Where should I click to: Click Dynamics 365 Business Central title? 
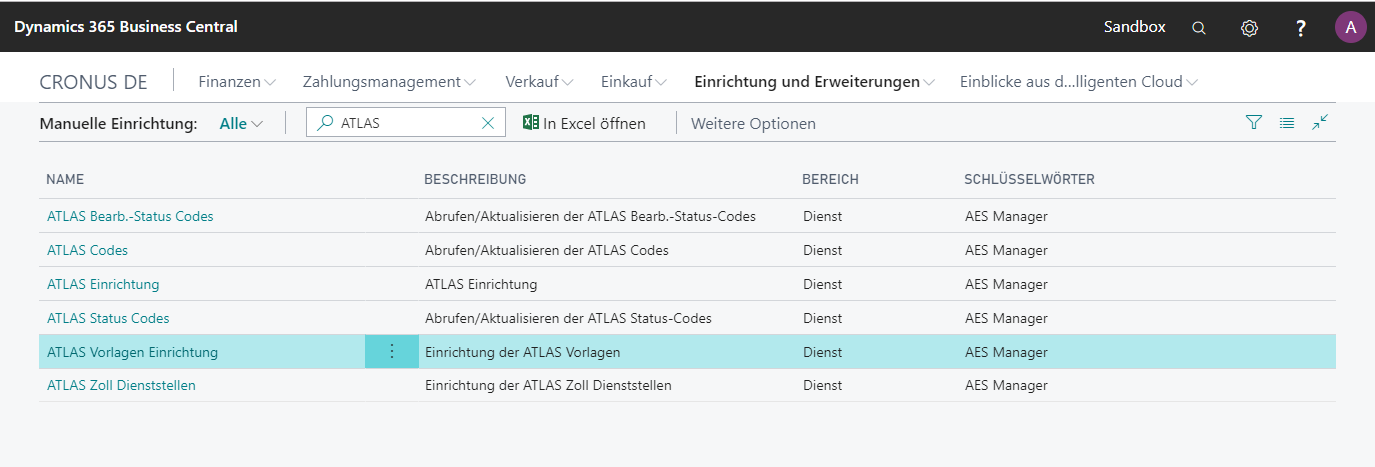tap(126, 27)
